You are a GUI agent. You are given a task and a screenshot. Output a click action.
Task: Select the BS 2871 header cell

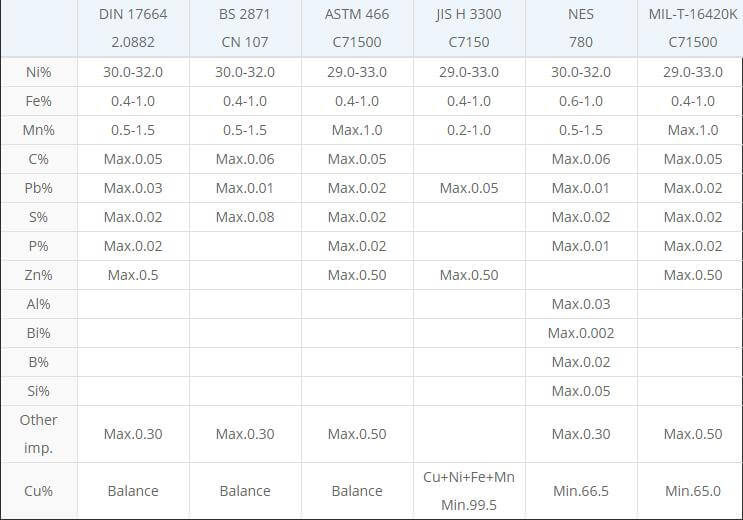pos(245,14)
